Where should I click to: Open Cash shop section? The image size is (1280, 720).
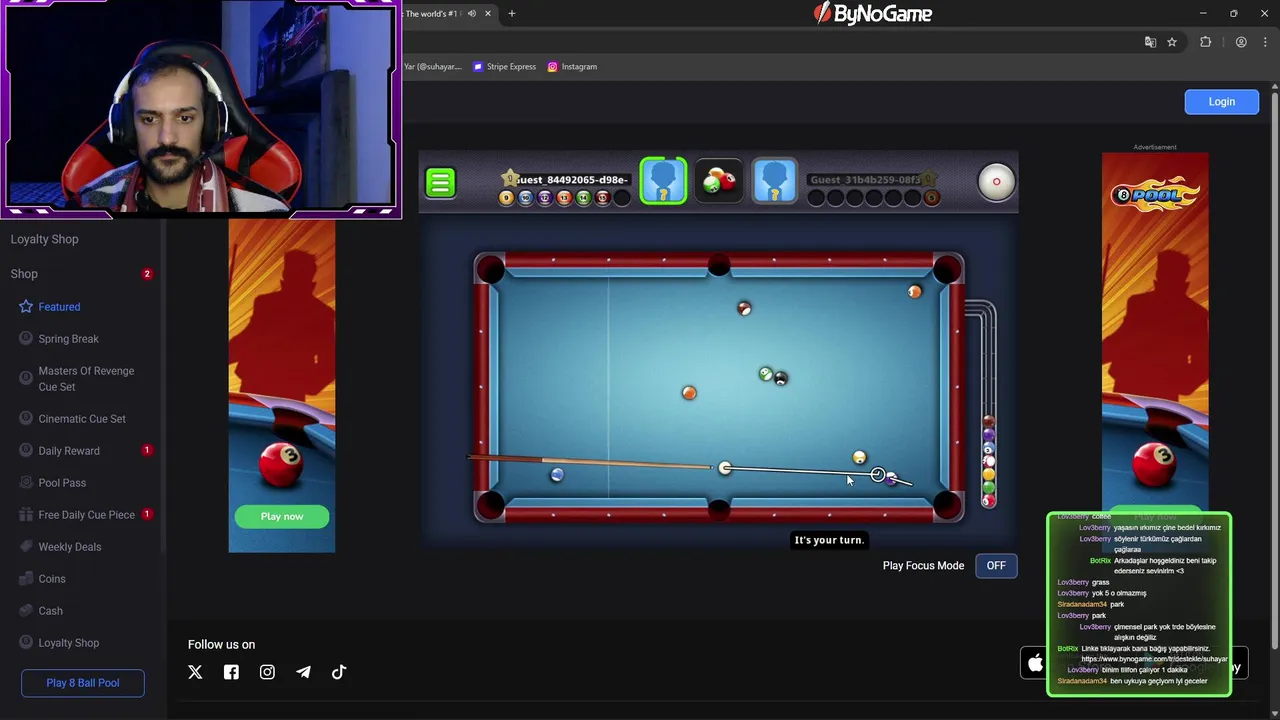point(50,611)
